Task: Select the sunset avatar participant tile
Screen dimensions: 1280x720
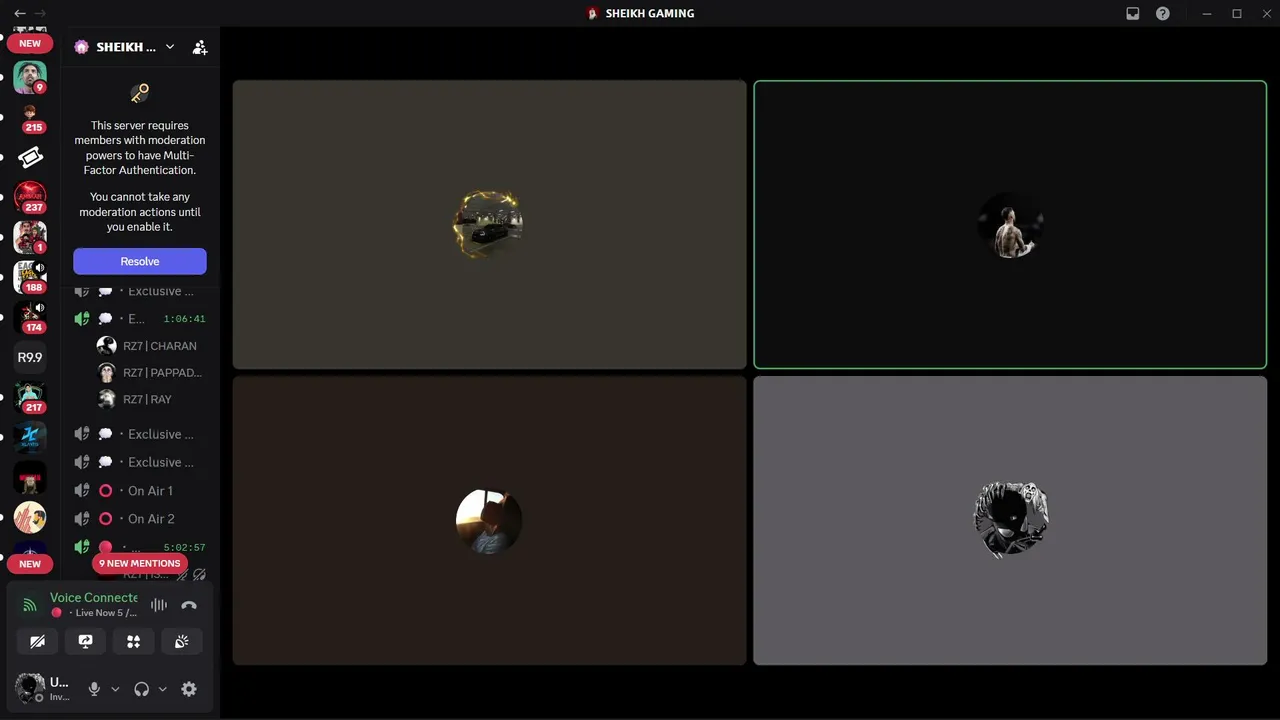Action: [x=490, y=520]
